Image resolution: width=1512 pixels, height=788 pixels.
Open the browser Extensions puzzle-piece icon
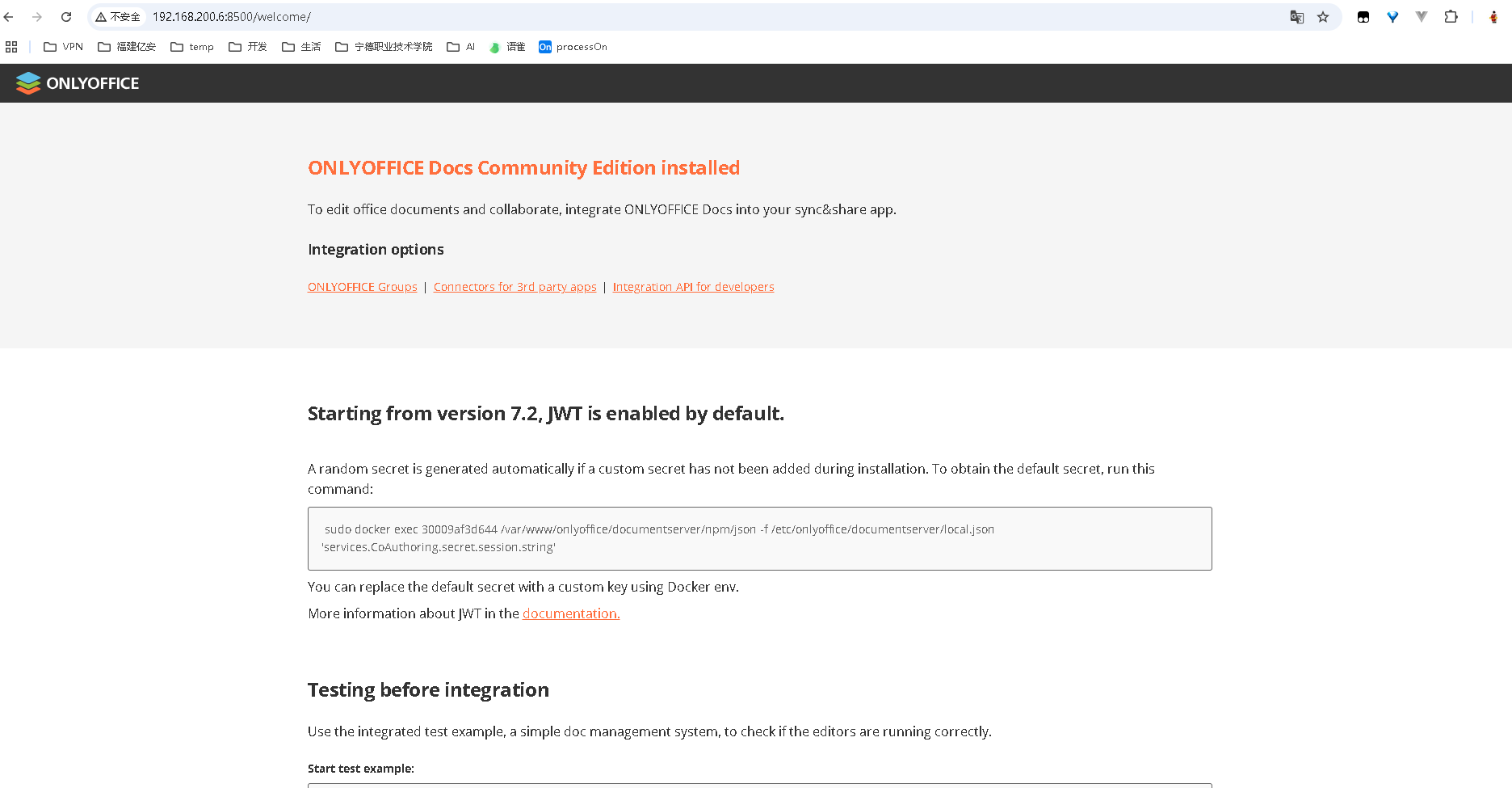(1451, 16)
